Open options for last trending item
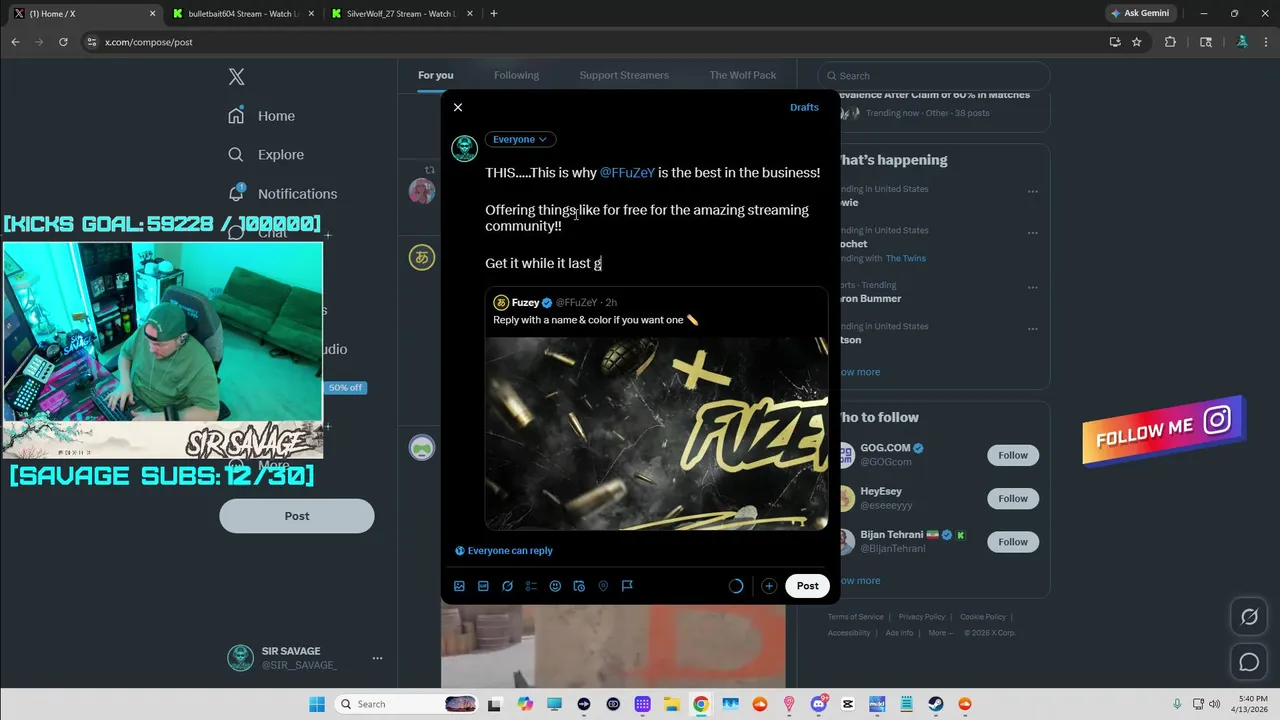 point(1033,329)
